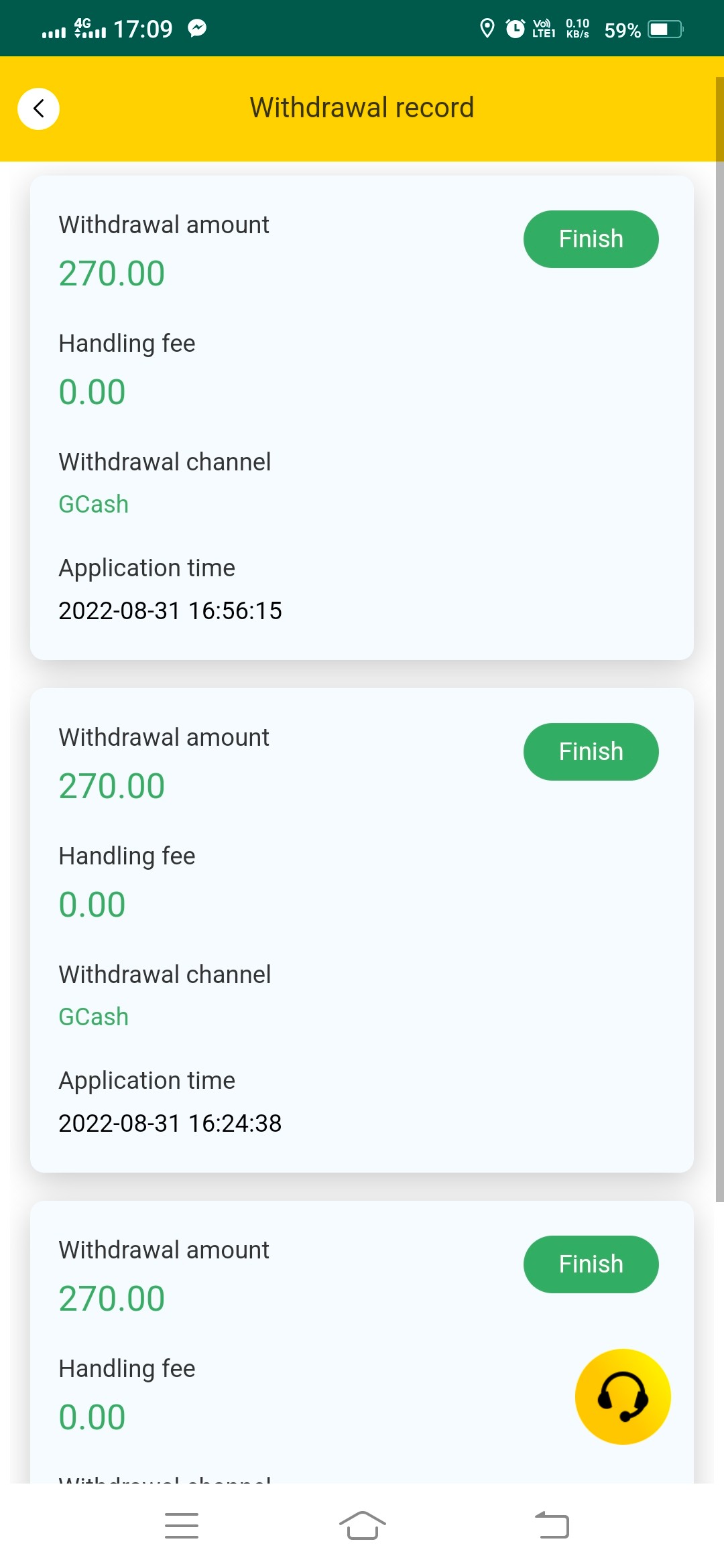Tap the alarm clock status icon
724x1568 pixels.
tap(515, 29)
